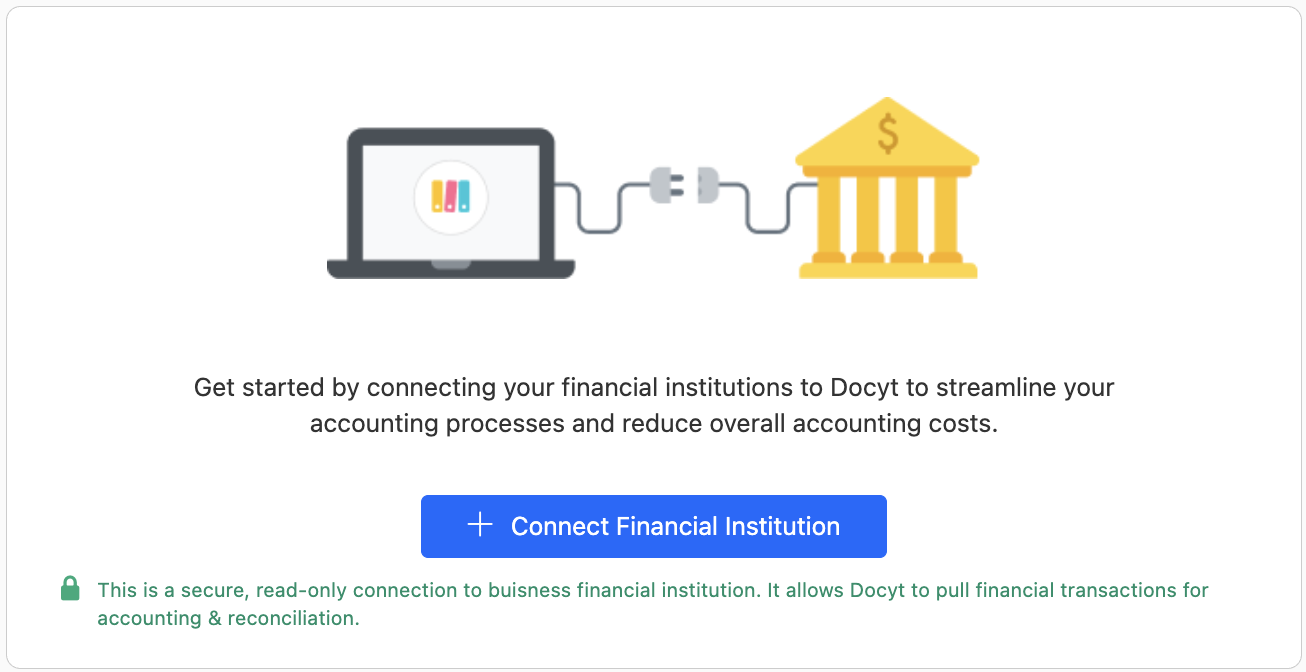Click the dollar sign on the bank roof

pyautogui.click(x=887, y=135)
